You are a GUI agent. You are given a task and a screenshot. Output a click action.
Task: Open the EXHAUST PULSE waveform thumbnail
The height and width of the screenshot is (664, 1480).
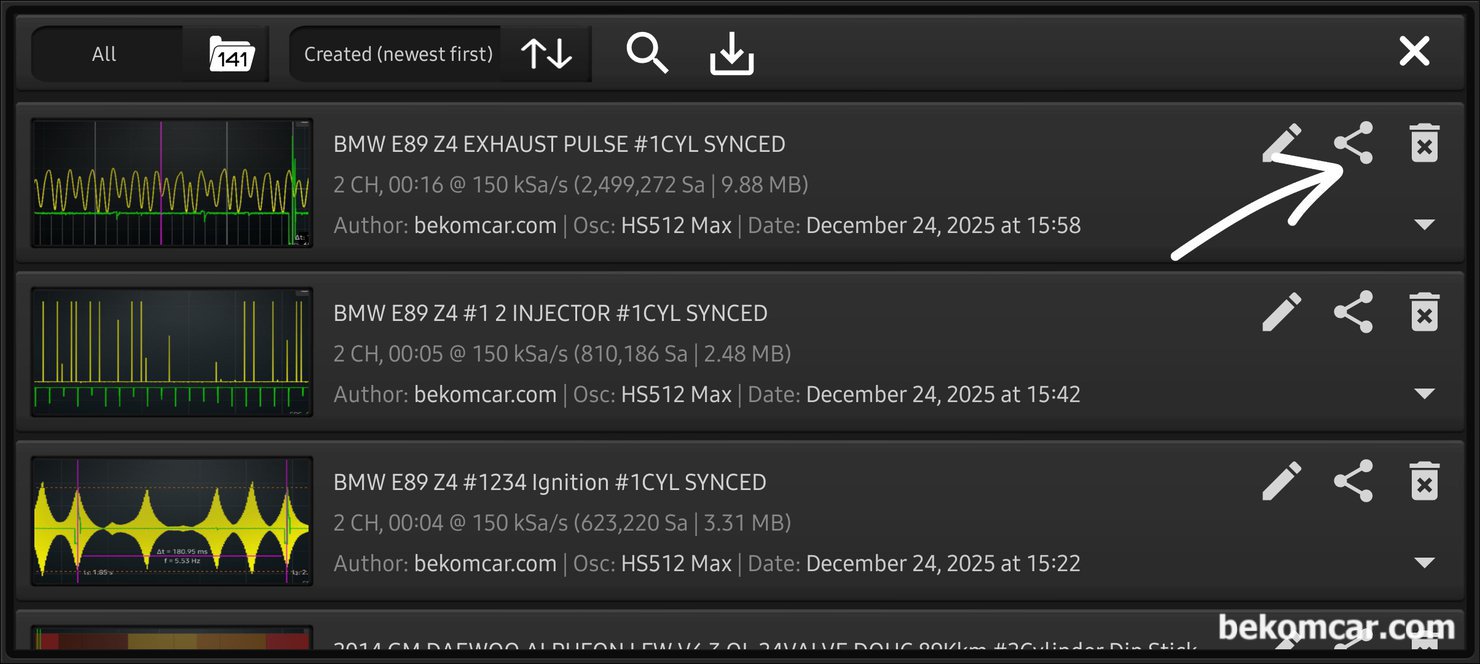(x=172, y=183)
